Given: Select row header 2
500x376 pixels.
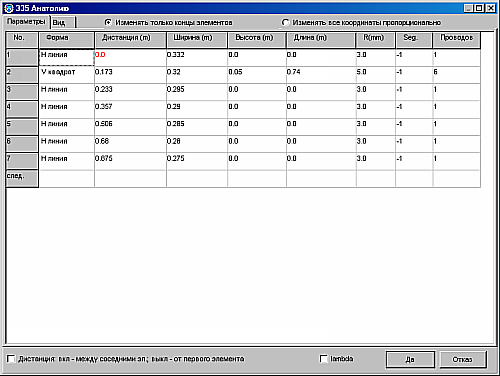Looking at the screenshot, I should point(22,75).
